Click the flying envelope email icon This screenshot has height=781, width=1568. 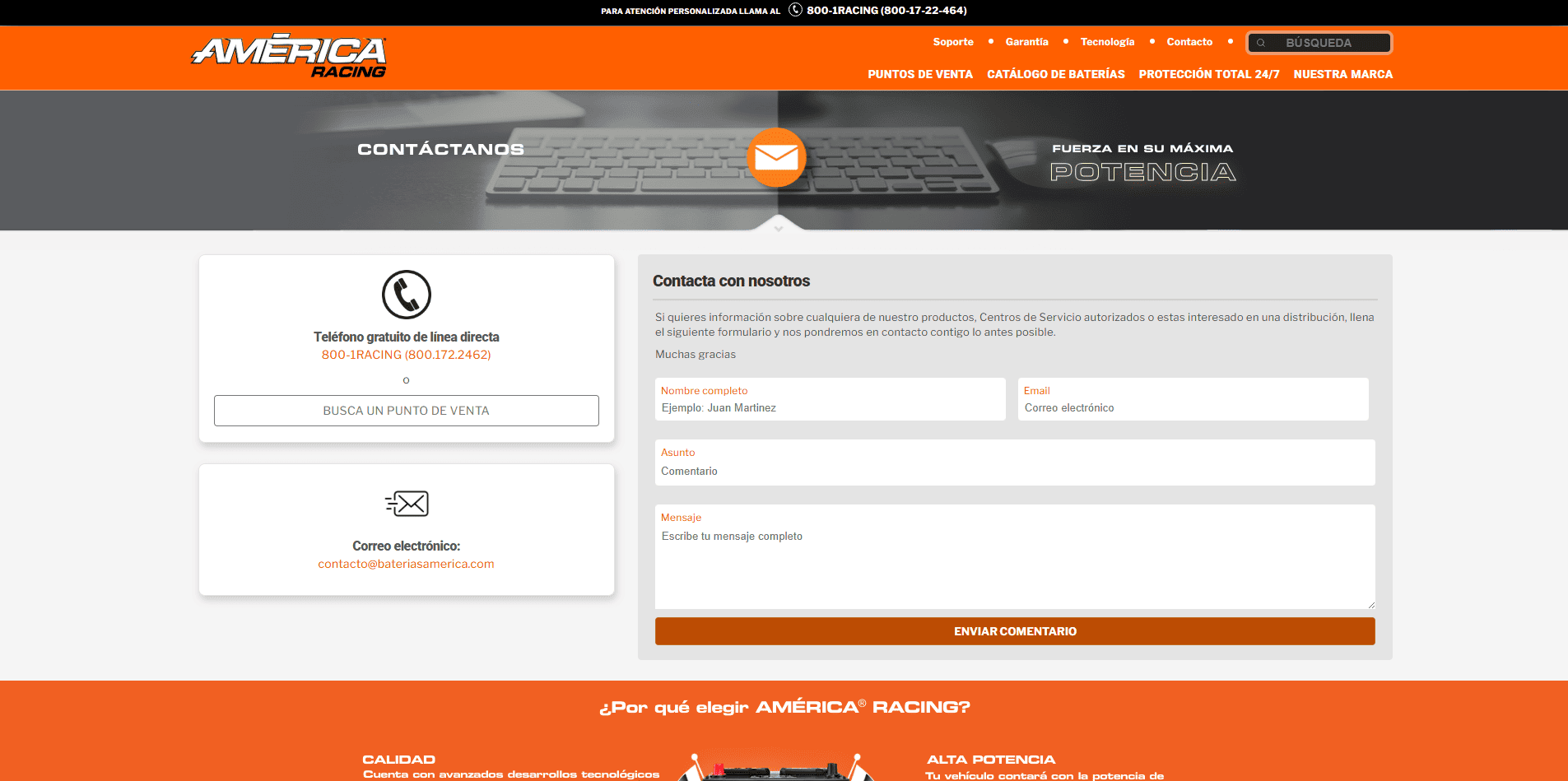pyautogui.click(x=407, y=503)
